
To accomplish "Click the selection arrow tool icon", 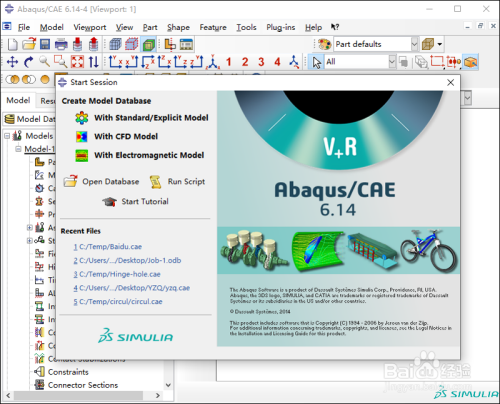I will tap(316, 62).
